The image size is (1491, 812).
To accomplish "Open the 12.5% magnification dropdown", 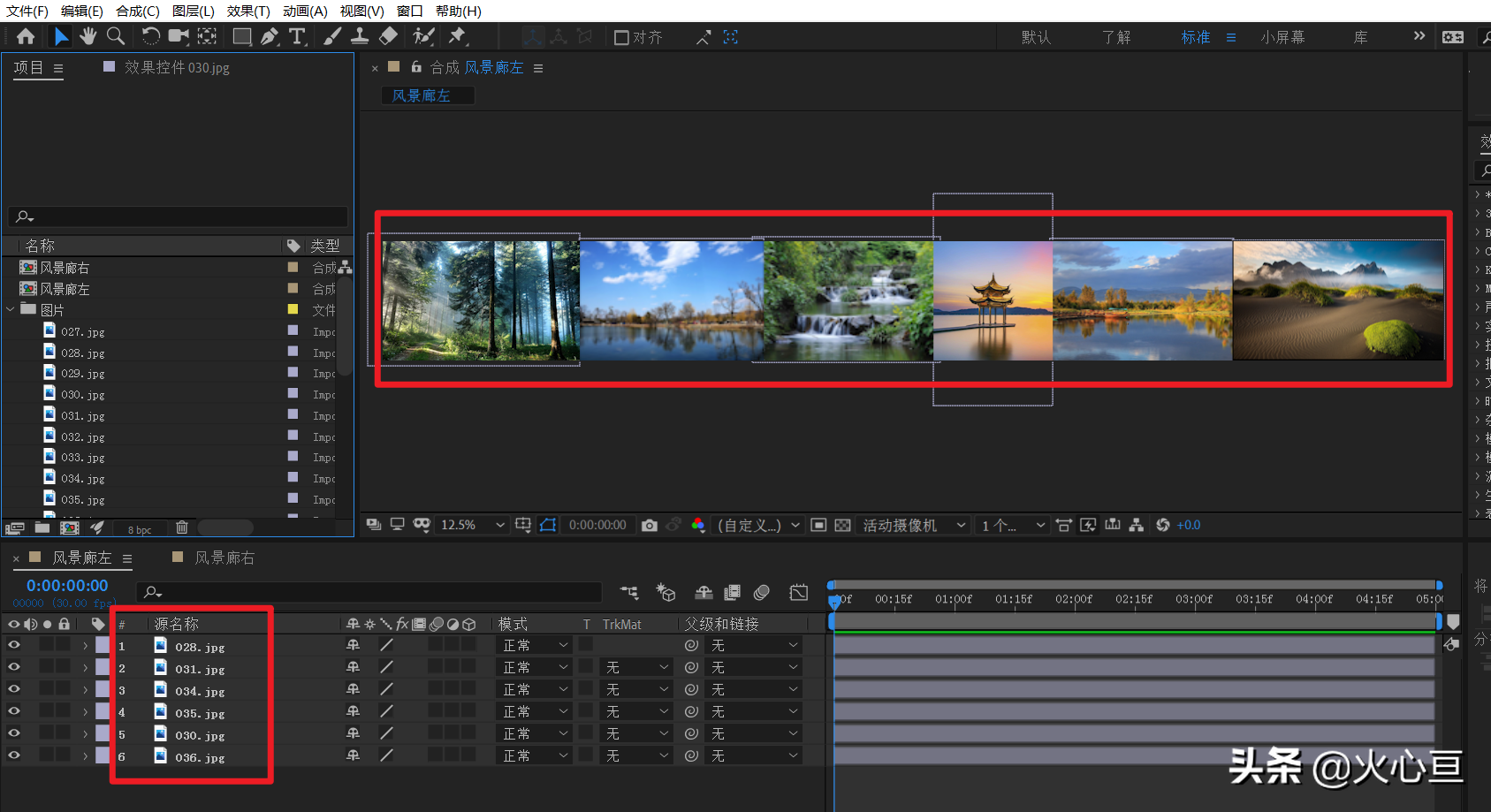I will [x=473, y=525].
